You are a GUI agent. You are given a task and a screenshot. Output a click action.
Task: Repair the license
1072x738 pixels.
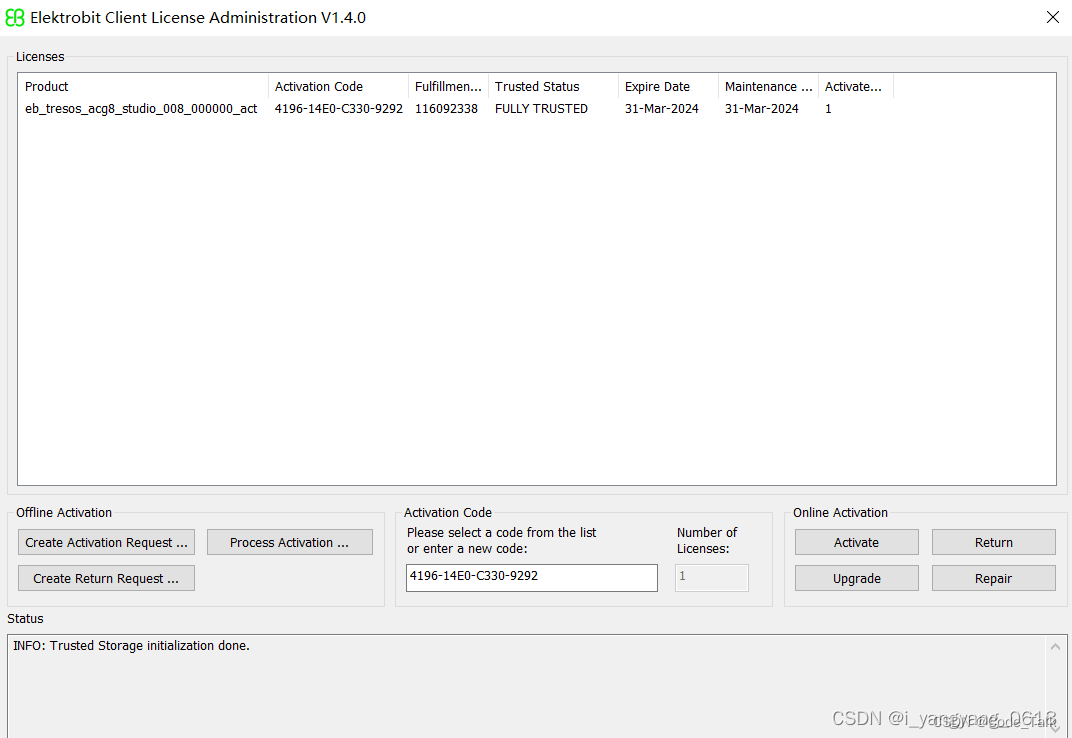(x=993, y=578)
